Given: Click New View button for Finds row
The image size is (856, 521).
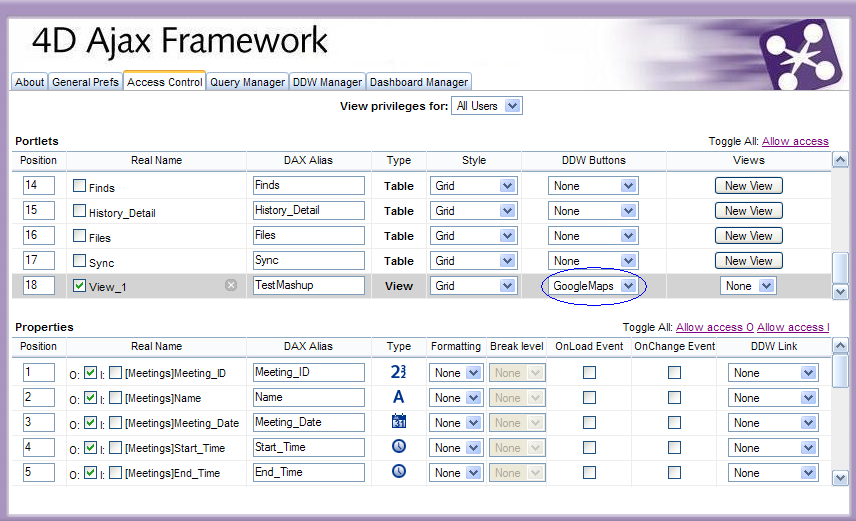Looking at the screenshot, I should [748, 186].
